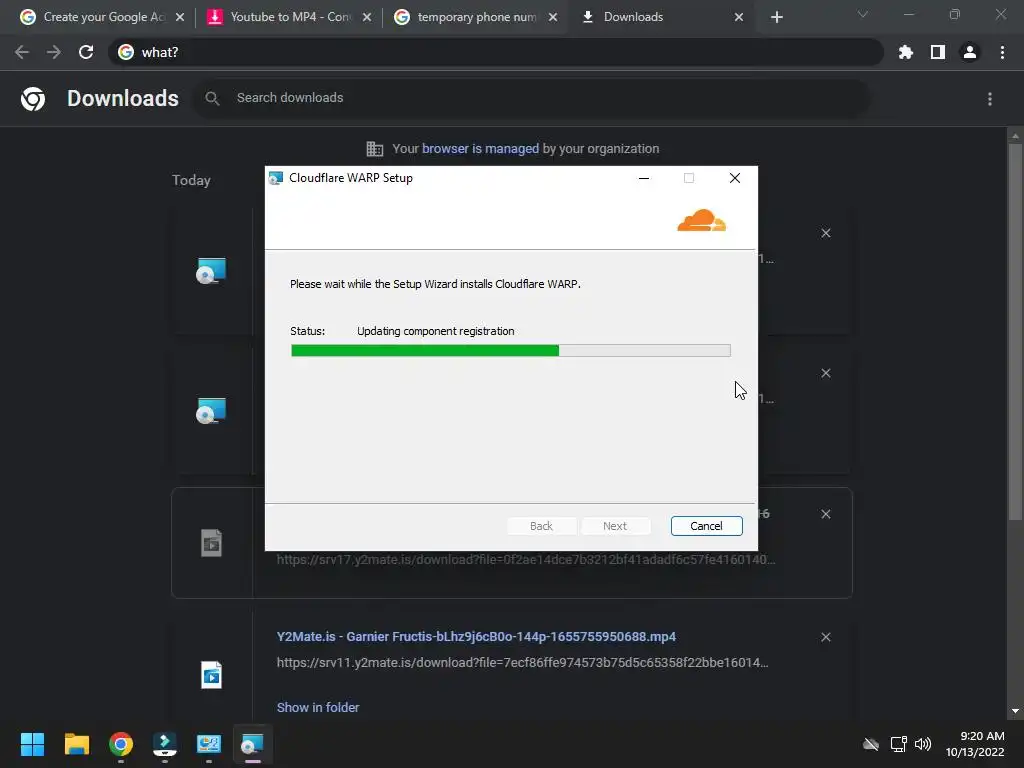
Task: Click the Garnier Fructis mp4 file icon
Action: tap(211, 675)
